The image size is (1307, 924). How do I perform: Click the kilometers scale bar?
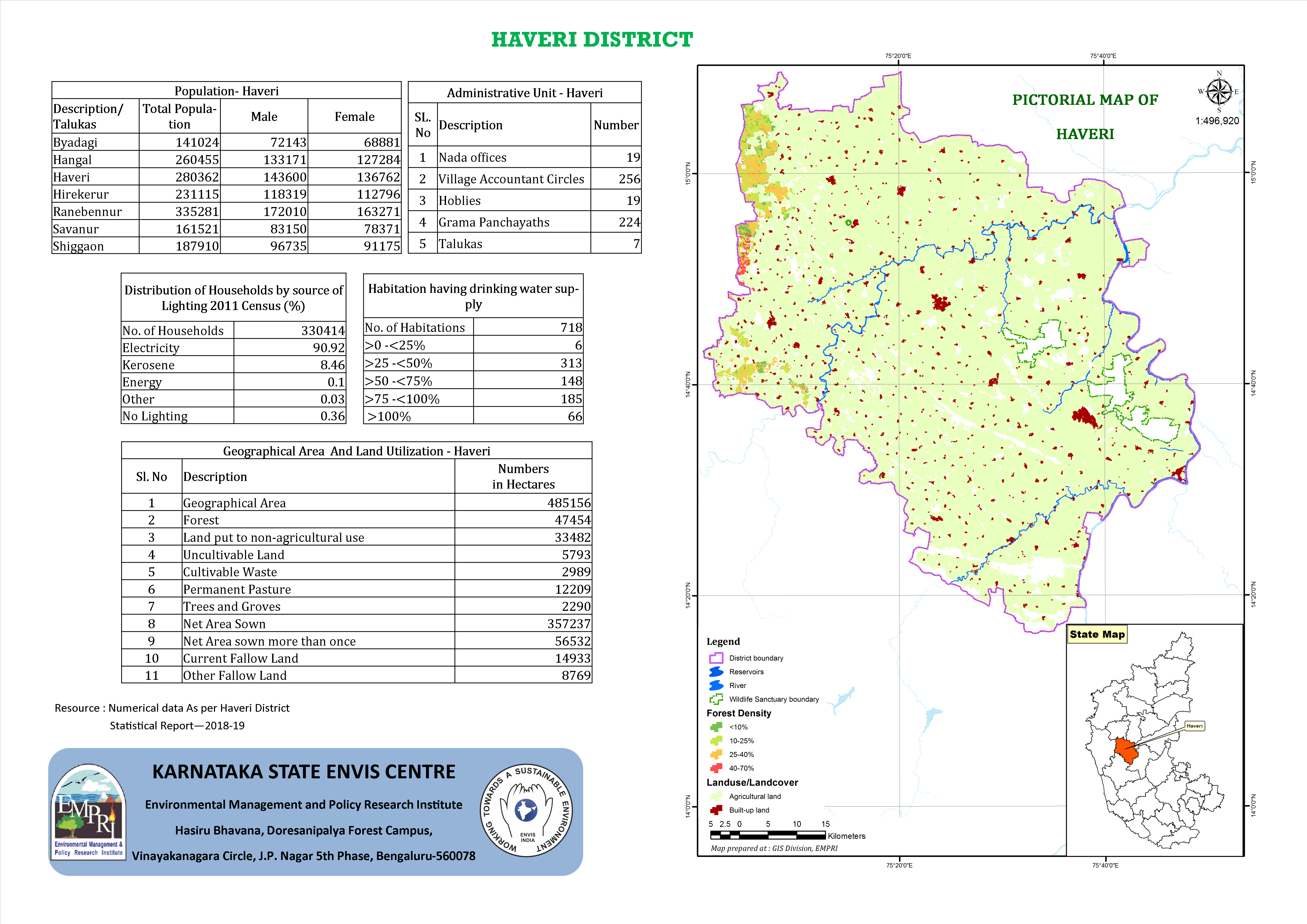[767, 835]
